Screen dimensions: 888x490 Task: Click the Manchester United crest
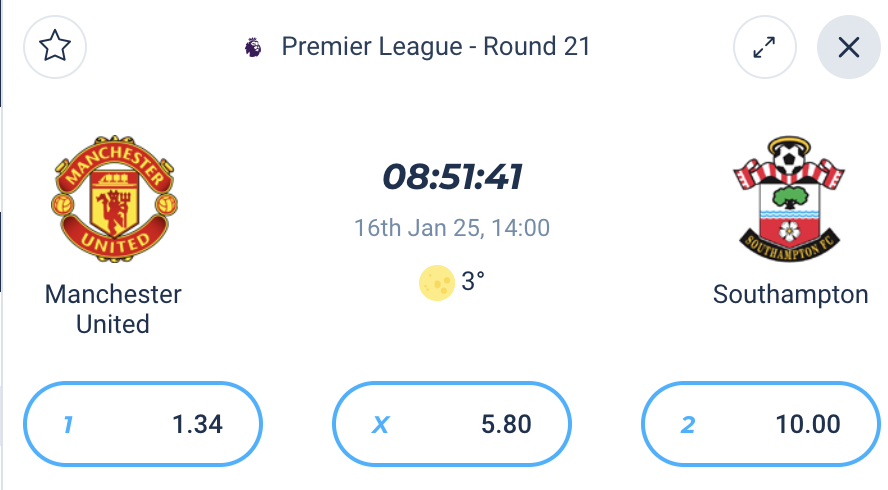coord(114,198)
